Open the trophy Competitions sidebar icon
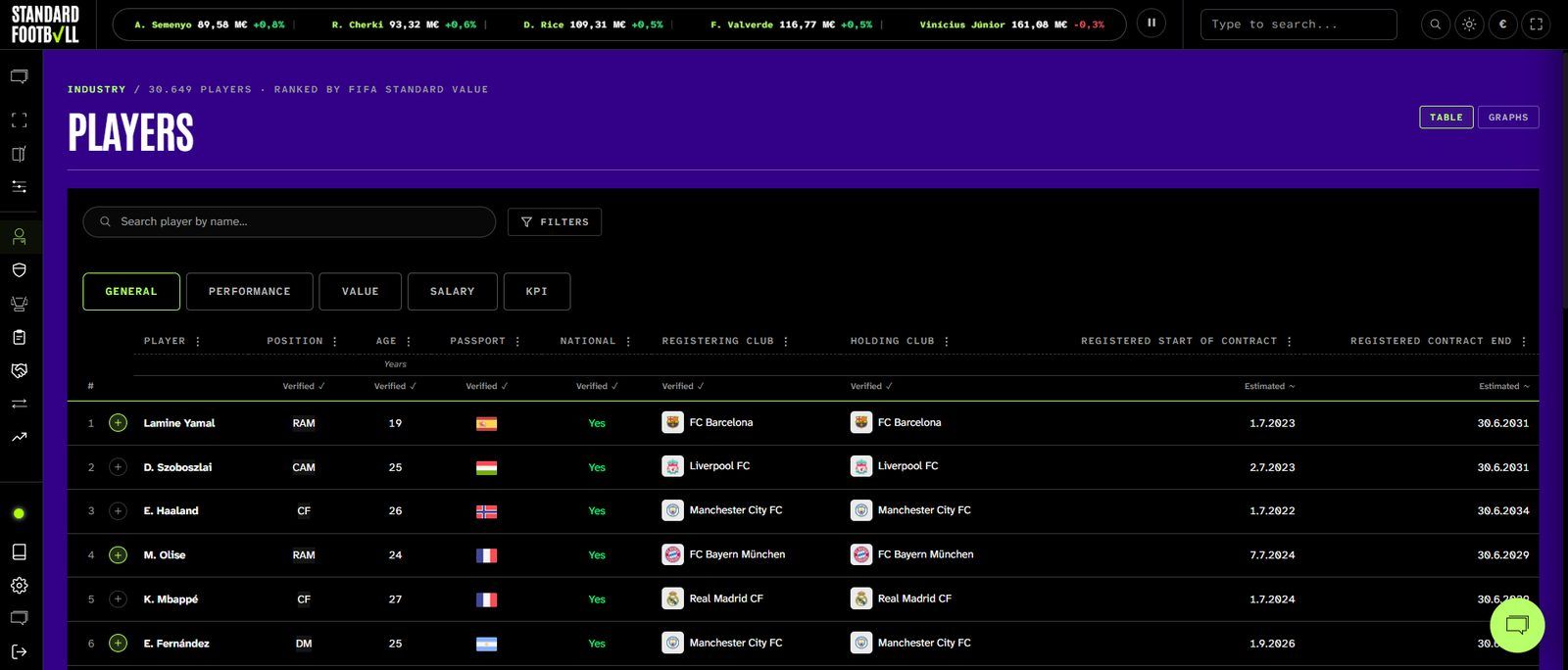The height and width of the screenshot is (670, 1568). [x=19, y=304]
